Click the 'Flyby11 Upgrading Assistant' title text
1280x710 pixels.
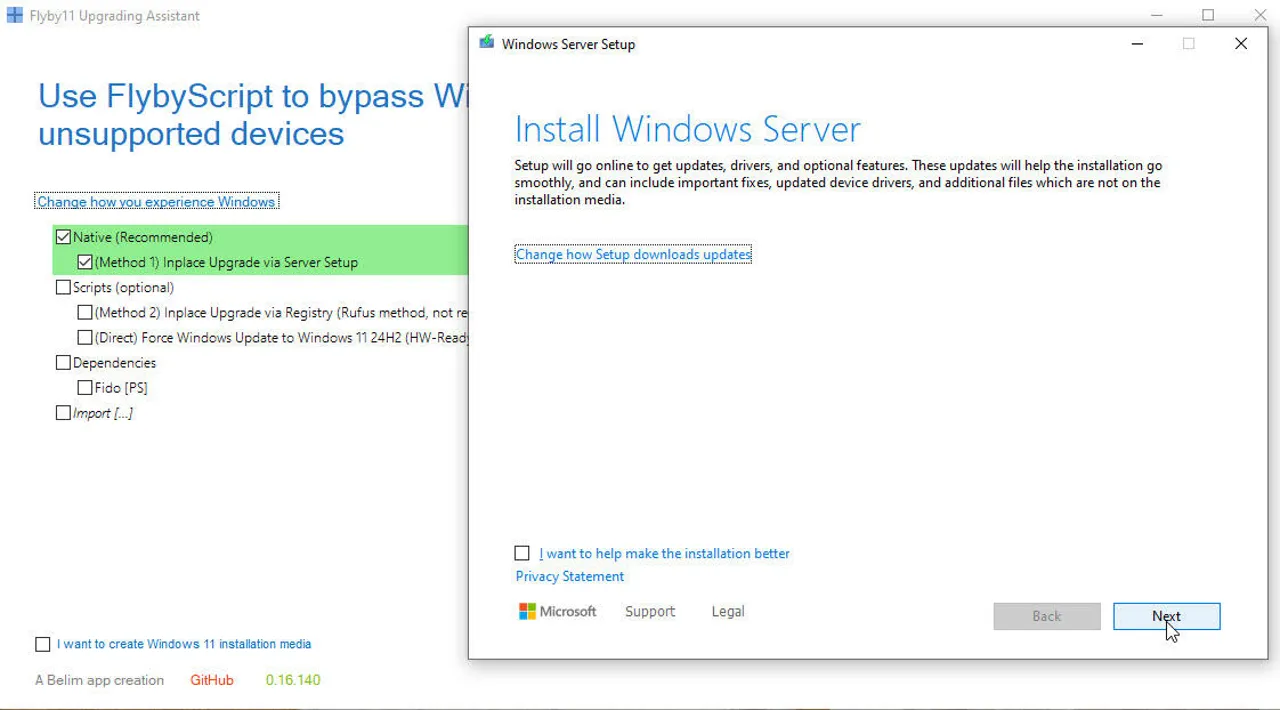click(115, 16)
